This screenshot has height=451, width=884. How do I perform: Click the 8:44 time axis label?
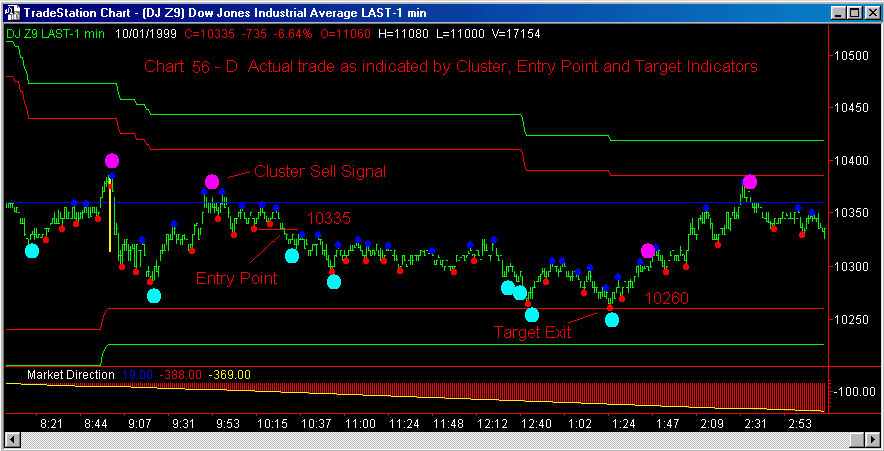[x=96, y=424]
